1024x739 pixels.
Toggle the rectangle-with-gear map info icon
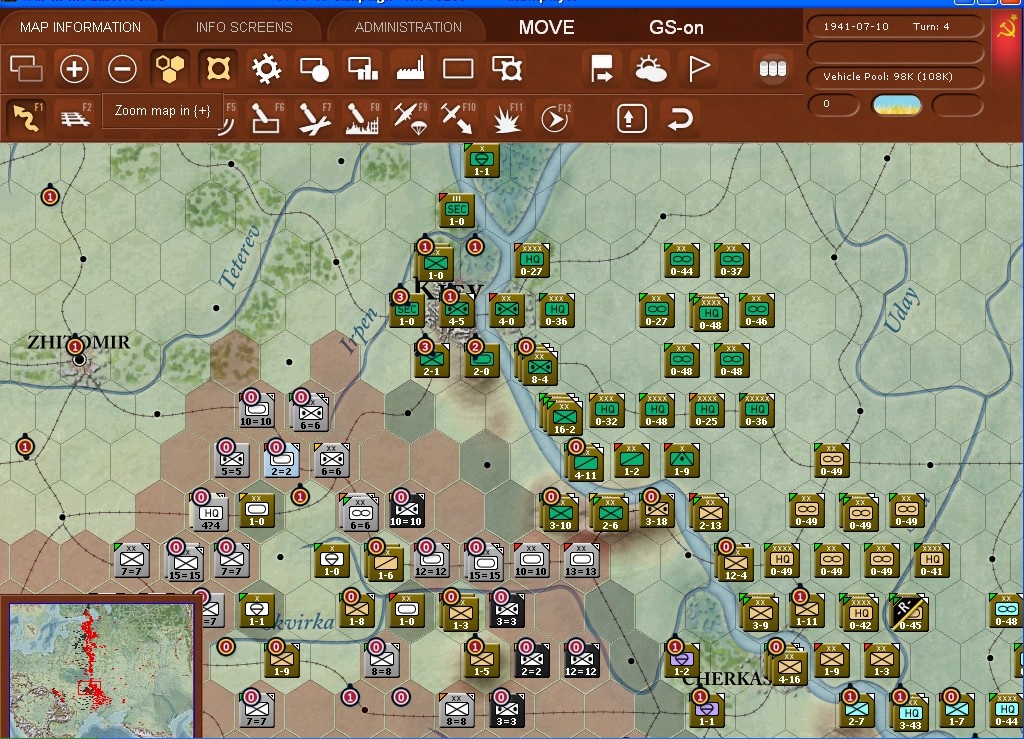pos(506,68)
